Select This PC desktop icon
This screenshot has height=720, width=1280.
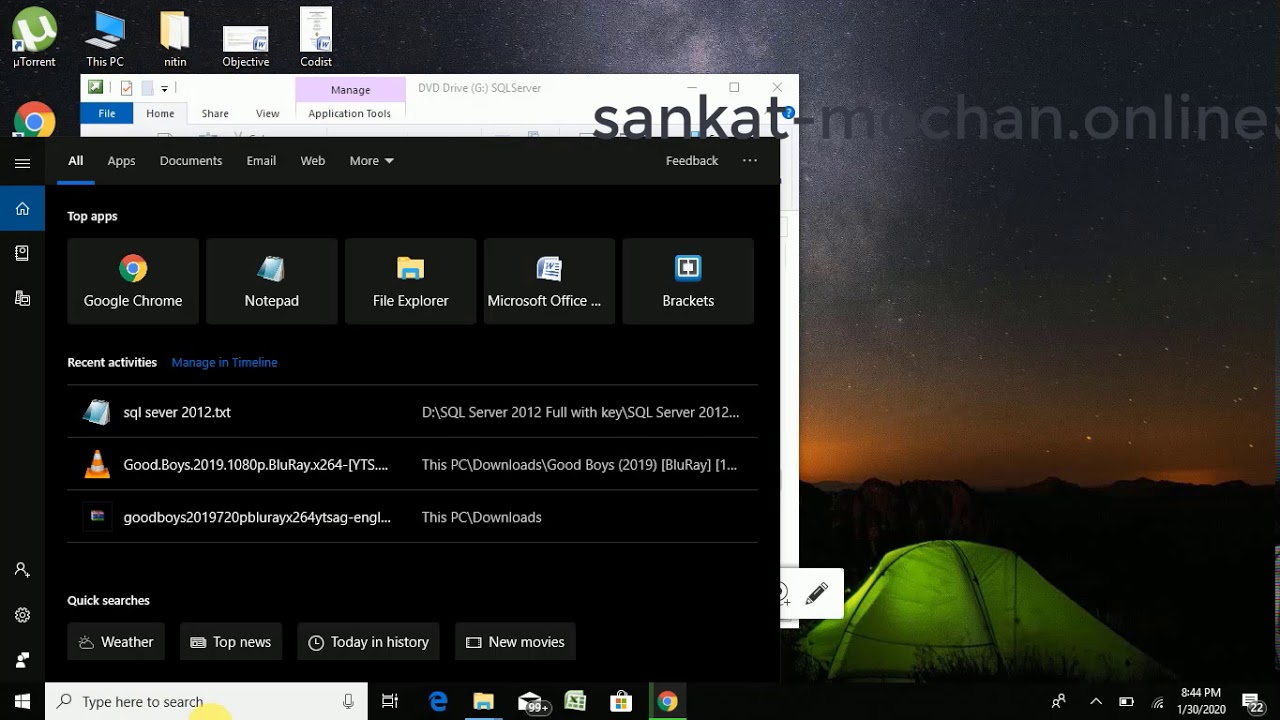[104, 38]
